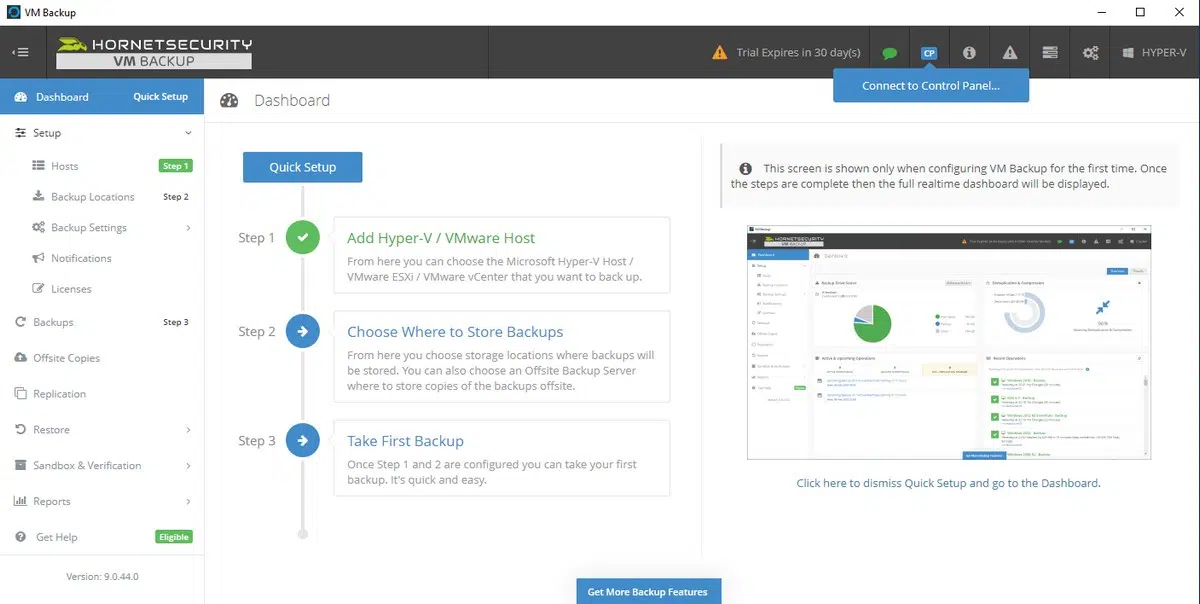The width and height of the screenshot is (1200, 604).
Task: Click the Backup Locations download icon
Action: pyautogui.click(x=38, y=196)
